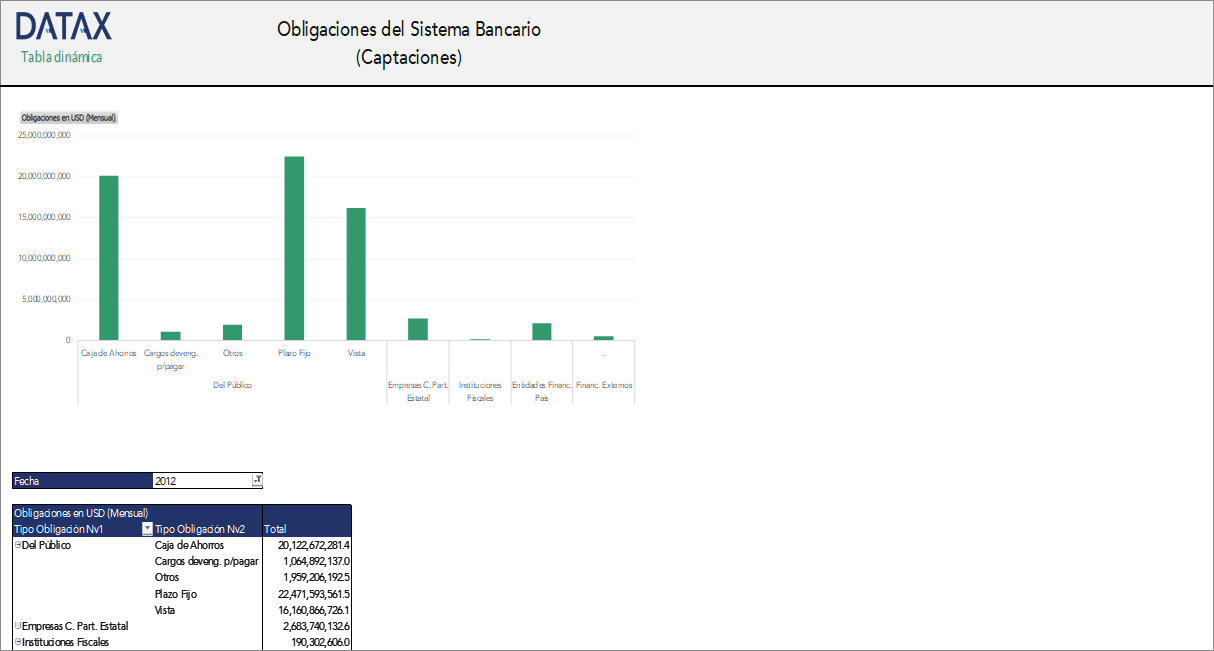Screen dimensions: 1214x651
Task: Select the 2012 Fecha value cell
Action: 200,481
